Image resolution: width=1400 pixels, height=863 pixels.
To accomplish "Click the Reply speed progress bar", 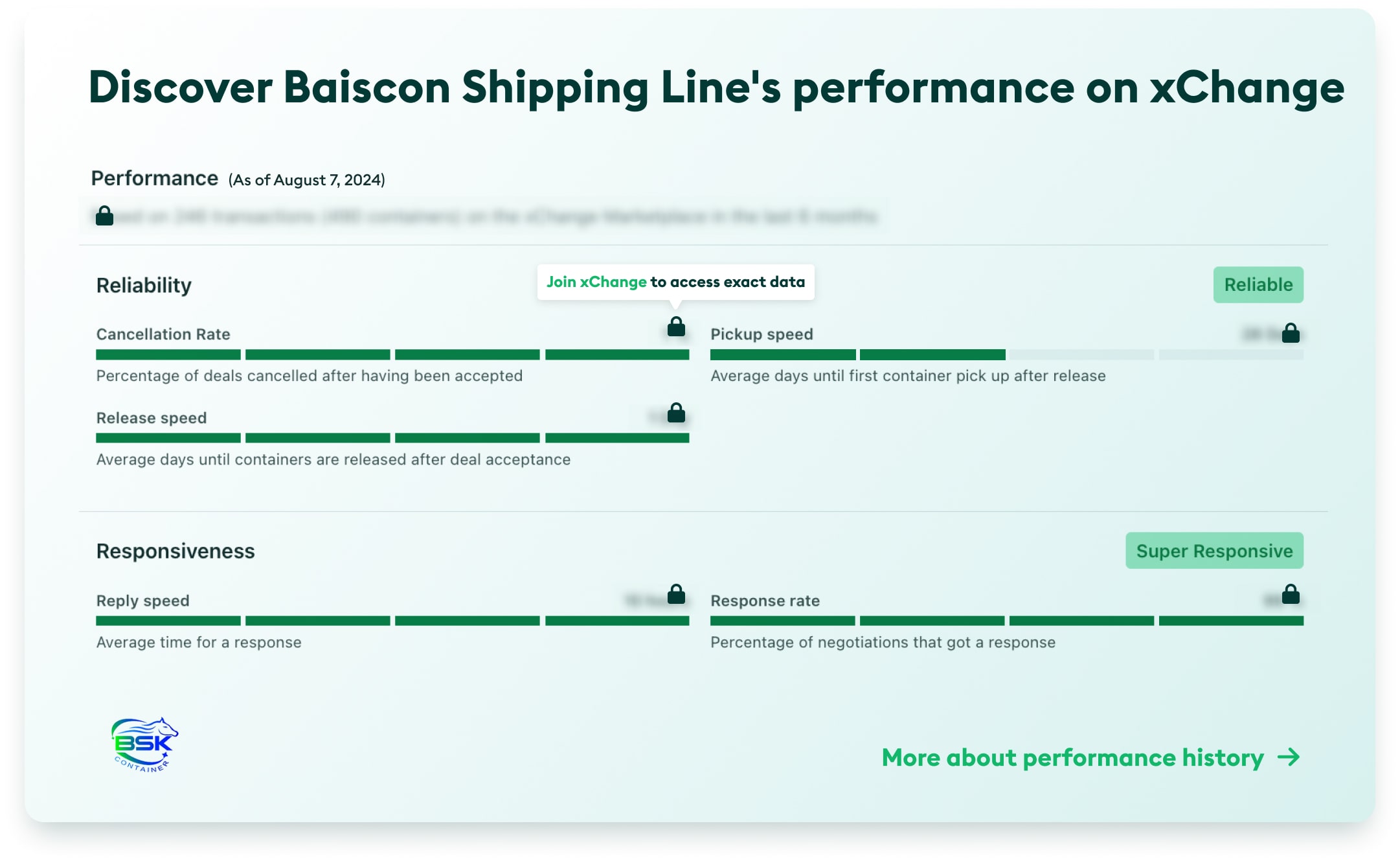I will [x=392, y=621].
